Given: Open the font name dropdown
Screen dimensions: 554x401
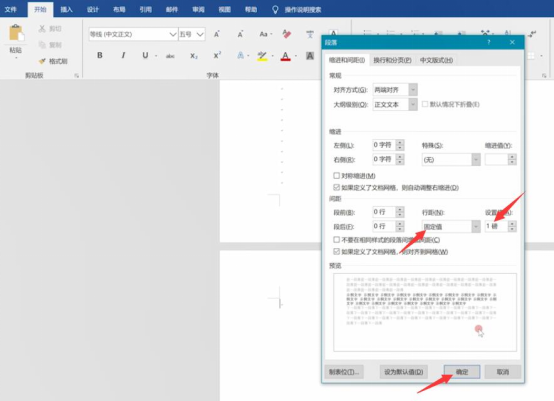Looking at the screenshot, I should pos(173,34).
